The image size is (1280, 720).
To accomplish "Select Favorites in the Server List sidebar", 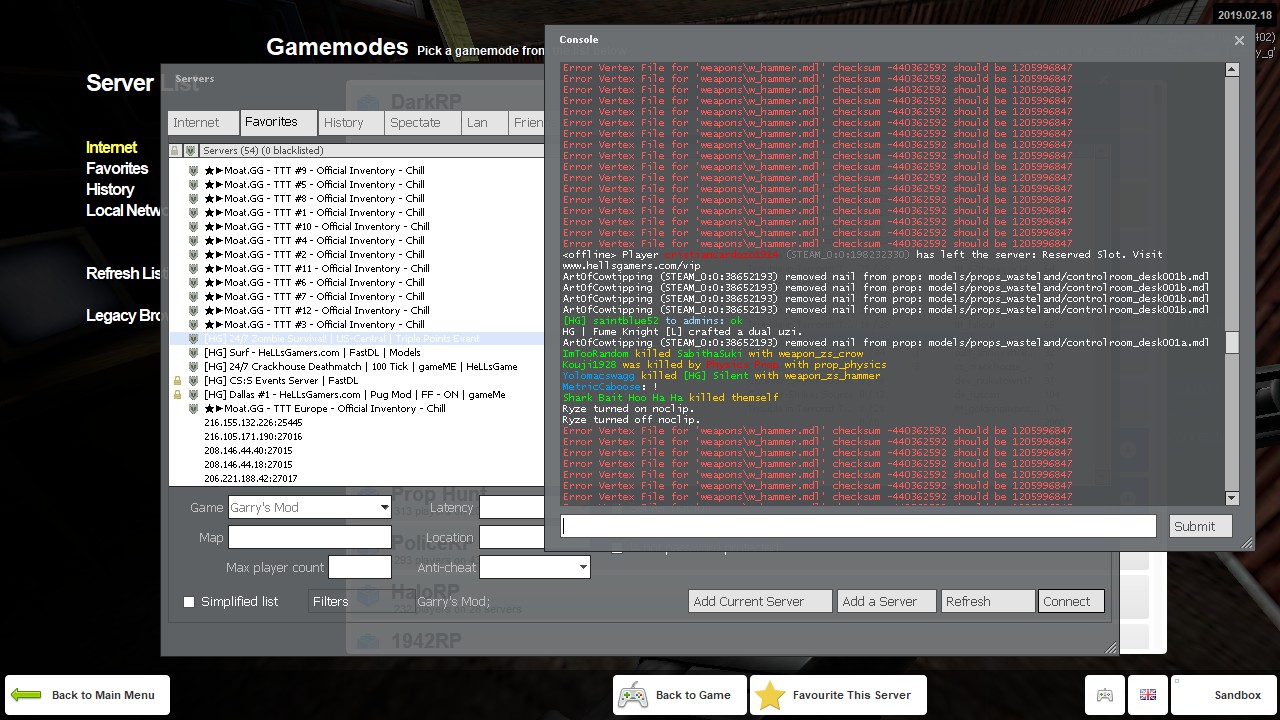I will [x=117, y=168].
